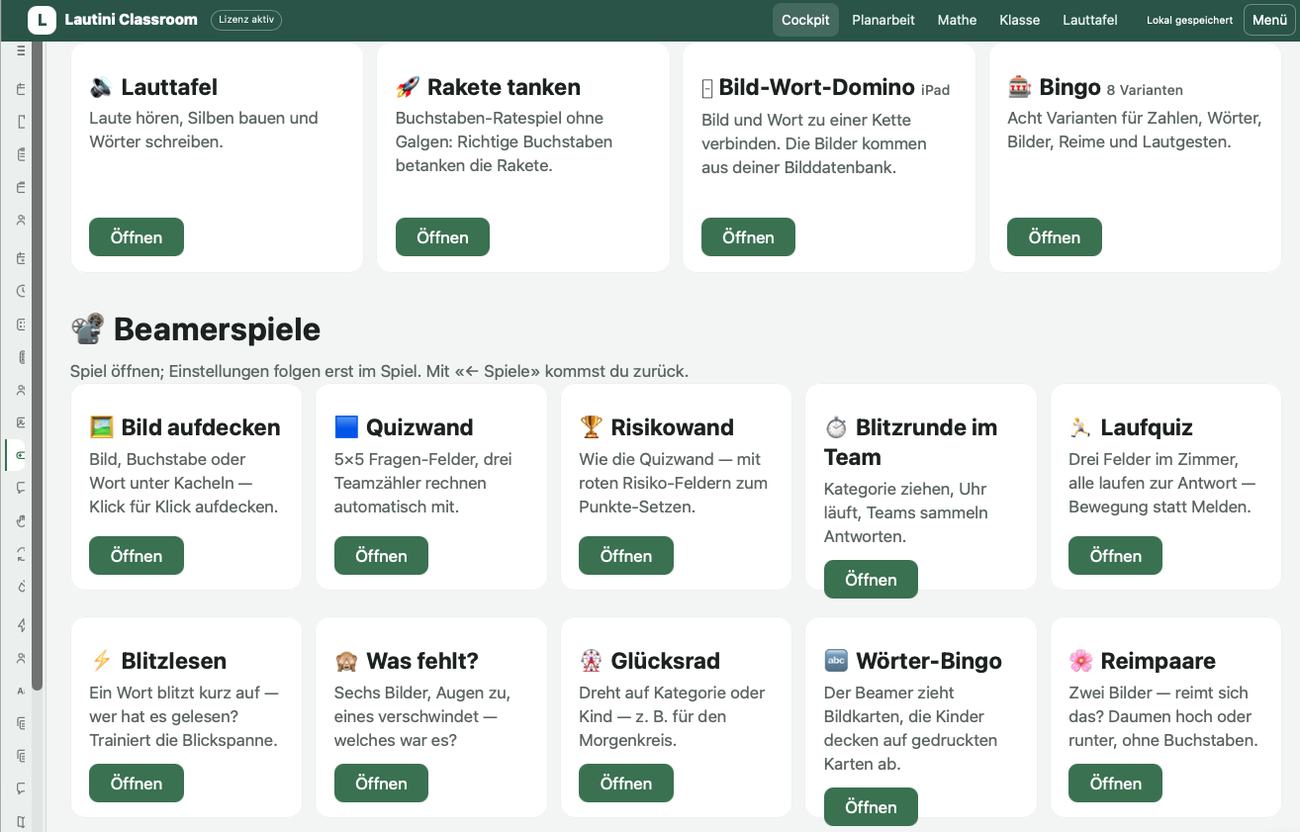
Task: Click the hamburger icon atop the left sidebar
Action: tap(21, 51)
